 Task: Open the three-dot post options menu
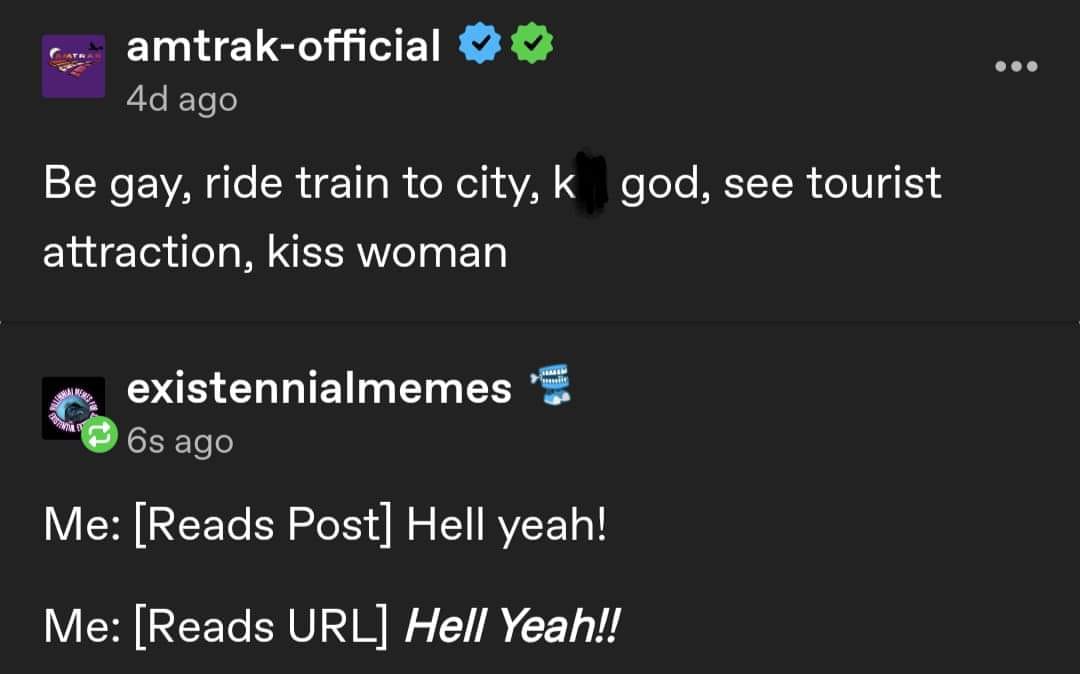click(x=1017, y=67)
